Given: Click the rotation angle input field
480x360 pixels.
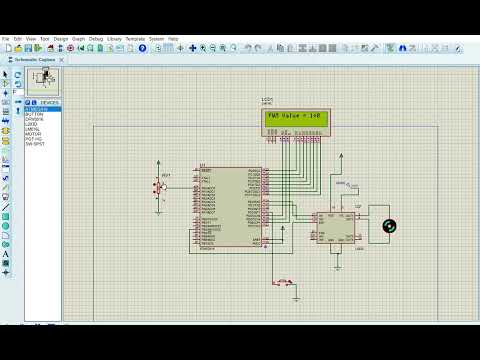Looking at the screenshot, I should tap(18, 92).
